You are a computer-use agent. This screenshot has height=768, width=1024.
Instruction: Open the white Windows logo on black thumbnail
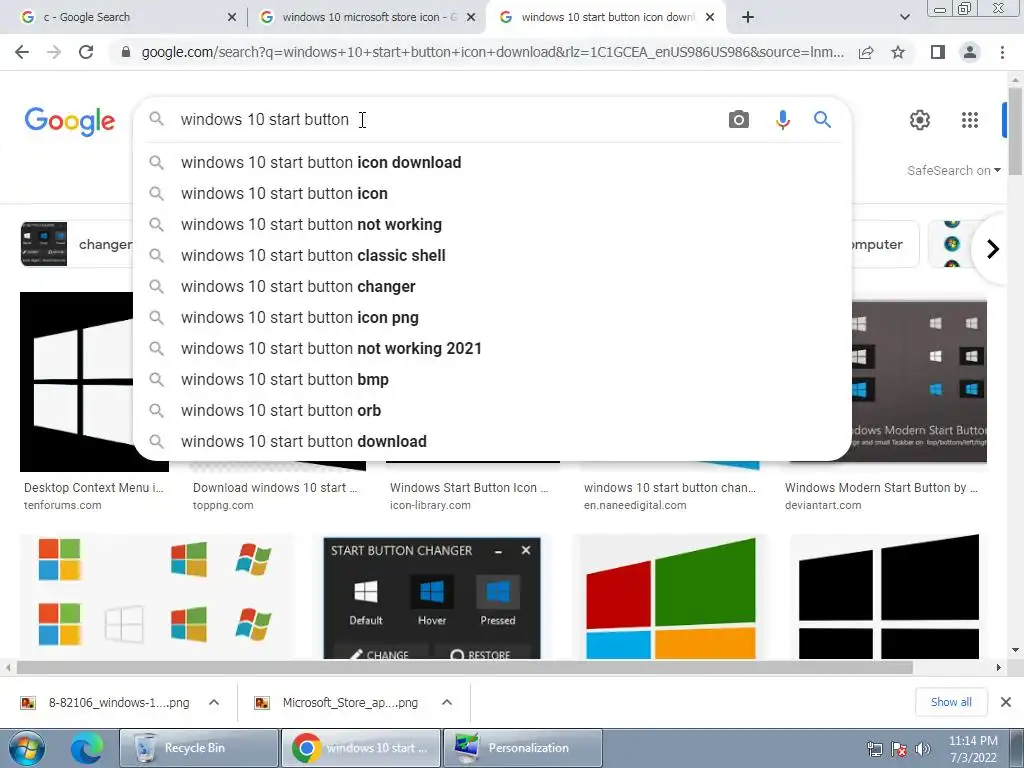pyautogui.click(x=76, y=382)
